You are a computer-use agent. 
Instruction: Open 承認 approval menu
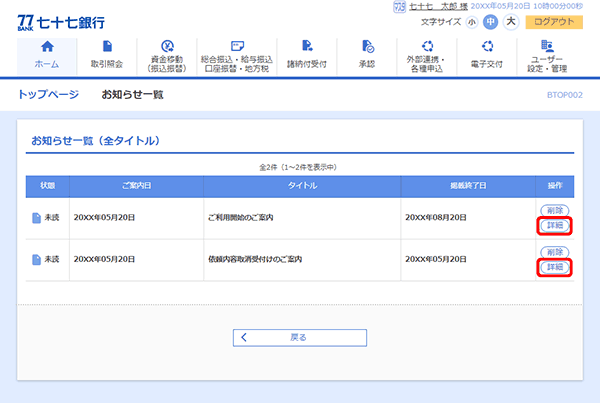(367, 55)
